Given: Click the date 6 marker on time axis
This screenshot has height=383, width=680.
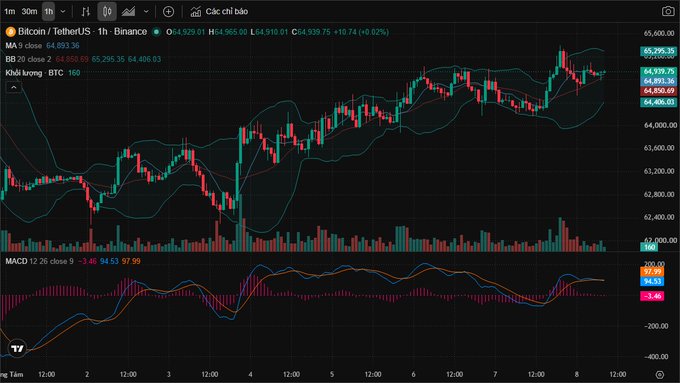Looking at the screenshot, I should tap(413, 374).
